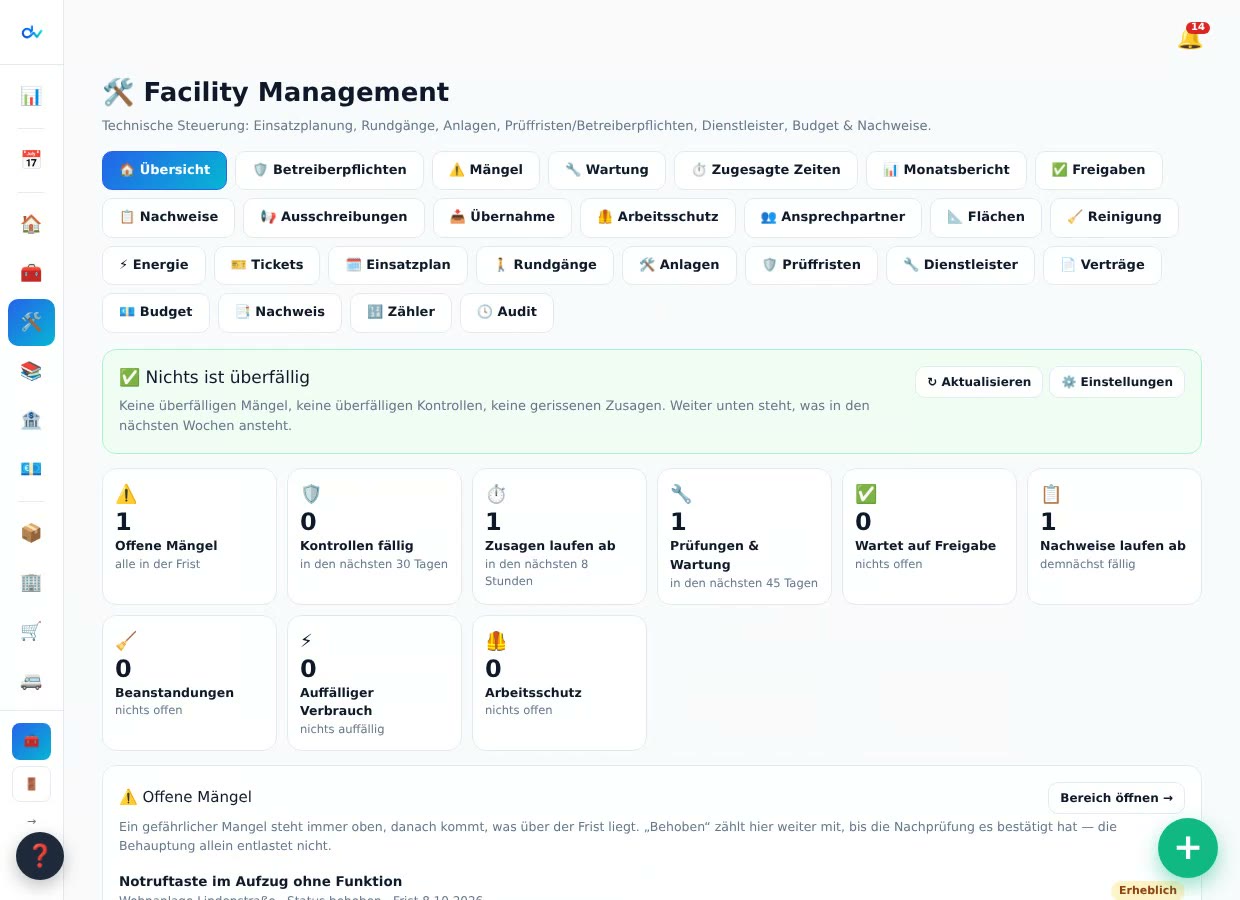1240x900 pixels.
Task: Click the door icon in the sidebar
Action: click(x=31, y=784)
